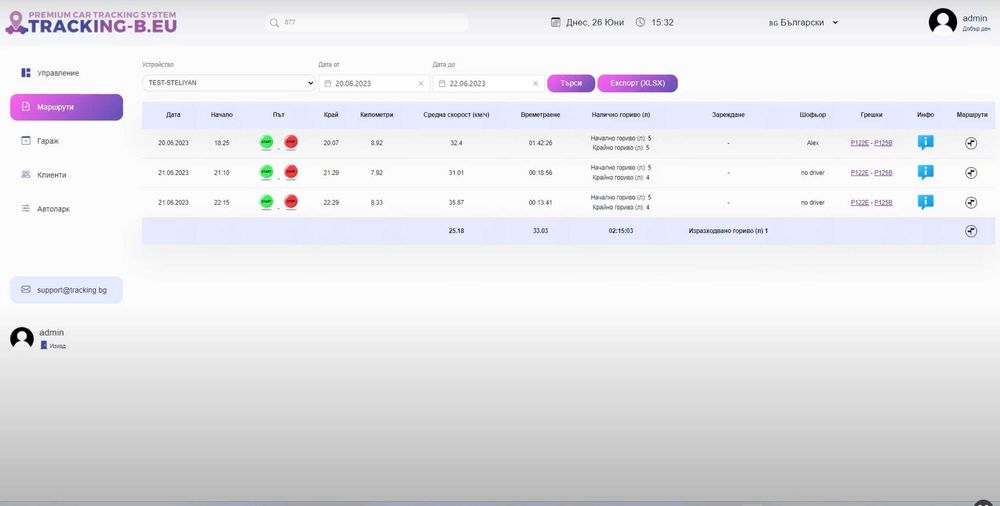Click the TRACKING-B.EU logo

point(91,22)
